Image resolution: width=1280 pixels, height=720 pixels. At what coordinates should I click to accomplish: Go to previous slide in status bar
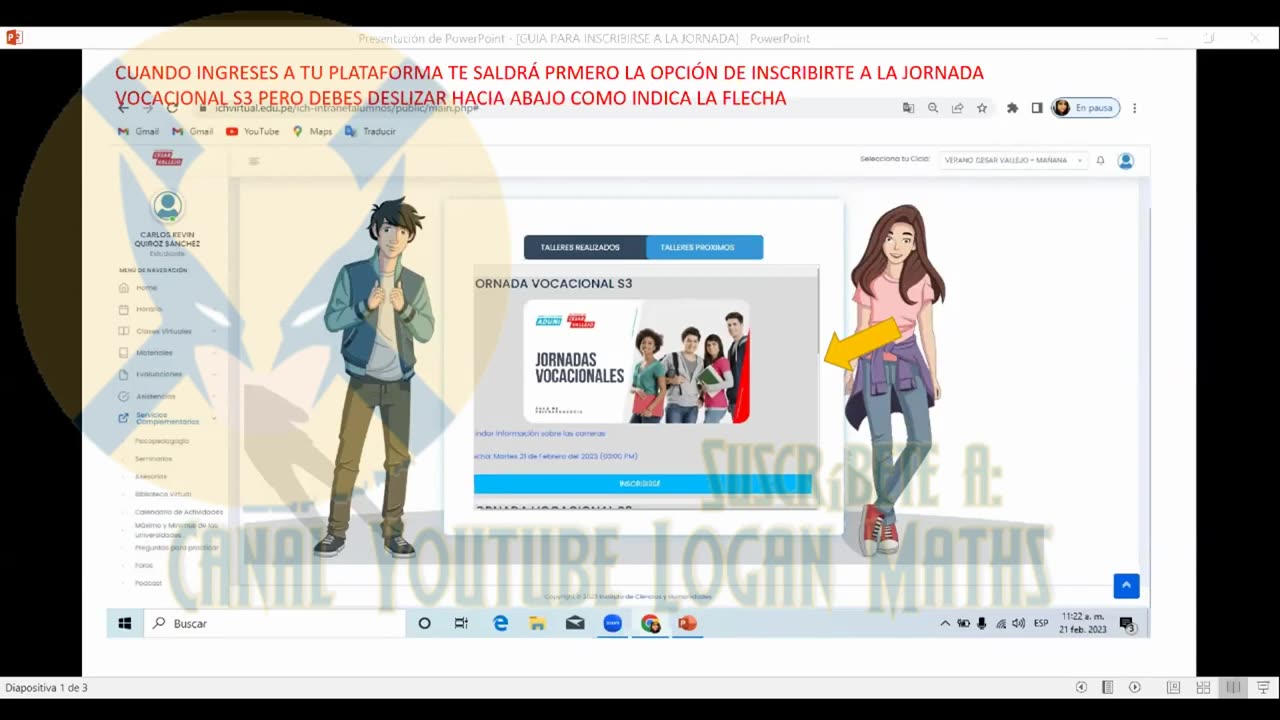tap(1081, 687)
